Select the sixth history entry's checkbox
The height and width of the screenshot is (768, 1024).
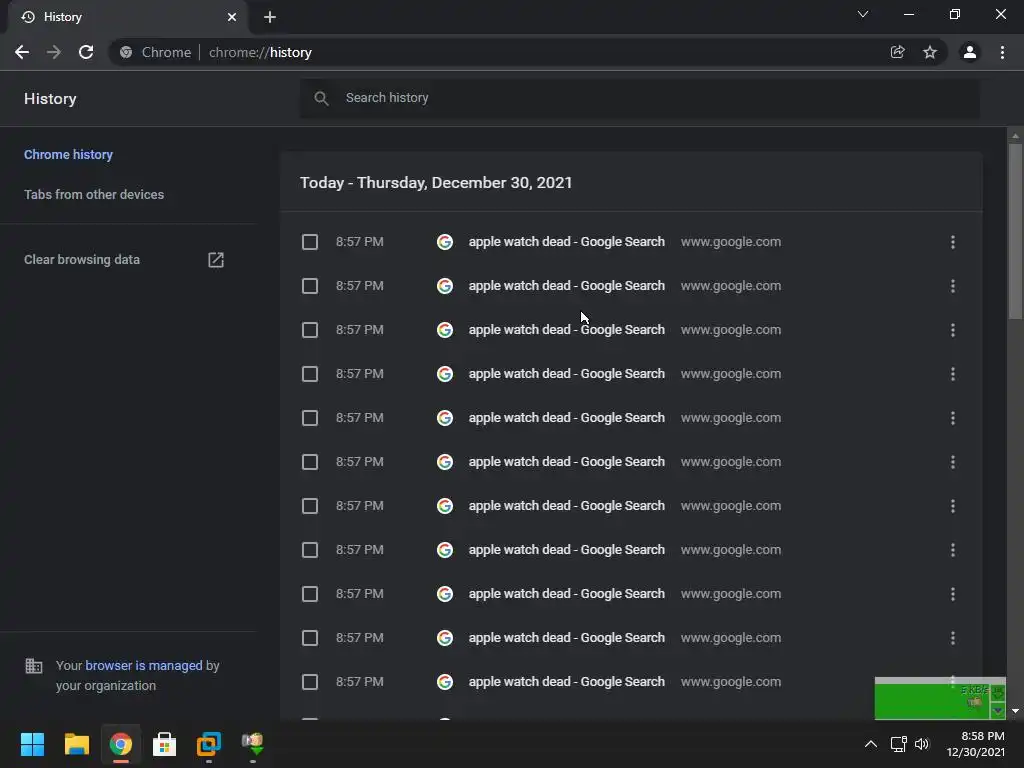(x=310, y=462)
